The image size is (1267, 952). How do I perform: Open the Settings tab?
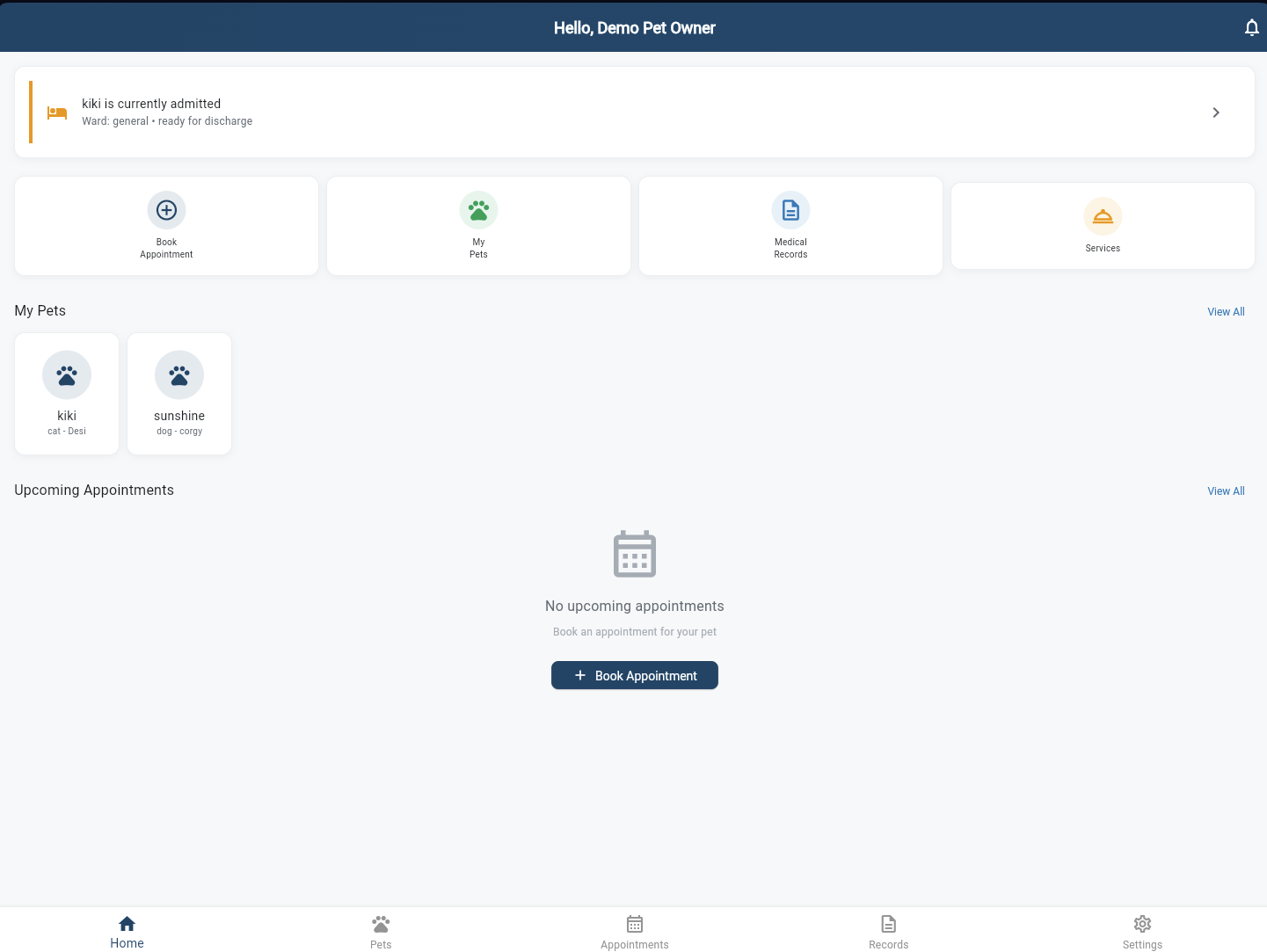[1142, 932]
